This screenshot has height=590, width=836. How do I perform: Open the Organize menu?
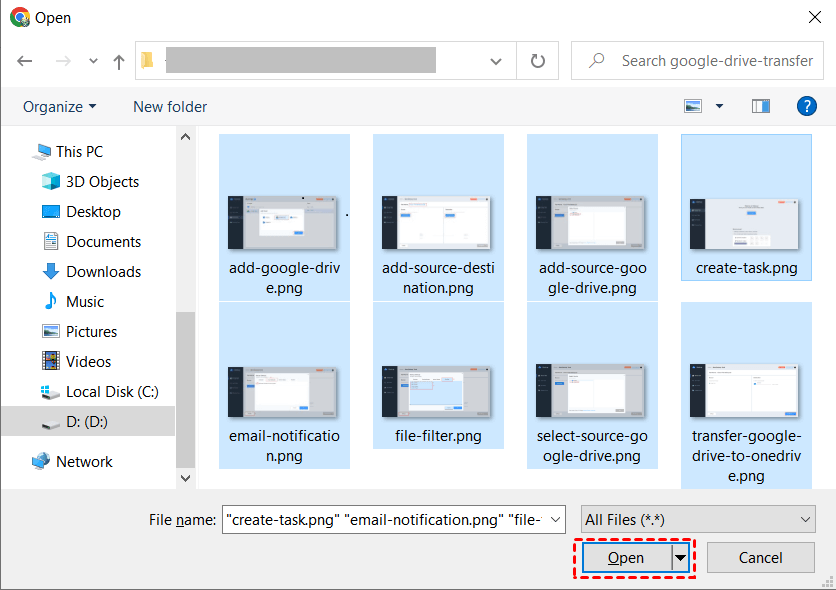(58, 106)
